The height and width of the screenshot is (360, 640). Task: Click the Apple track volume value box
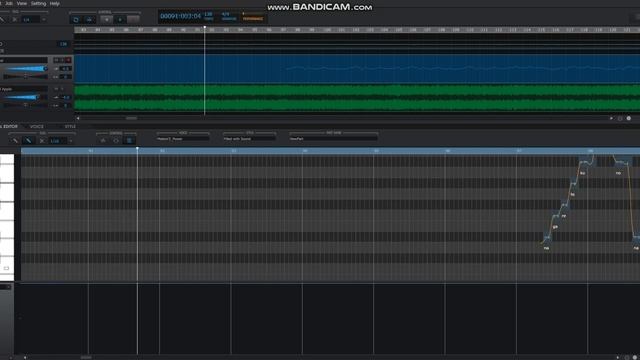tap(66, 97)
